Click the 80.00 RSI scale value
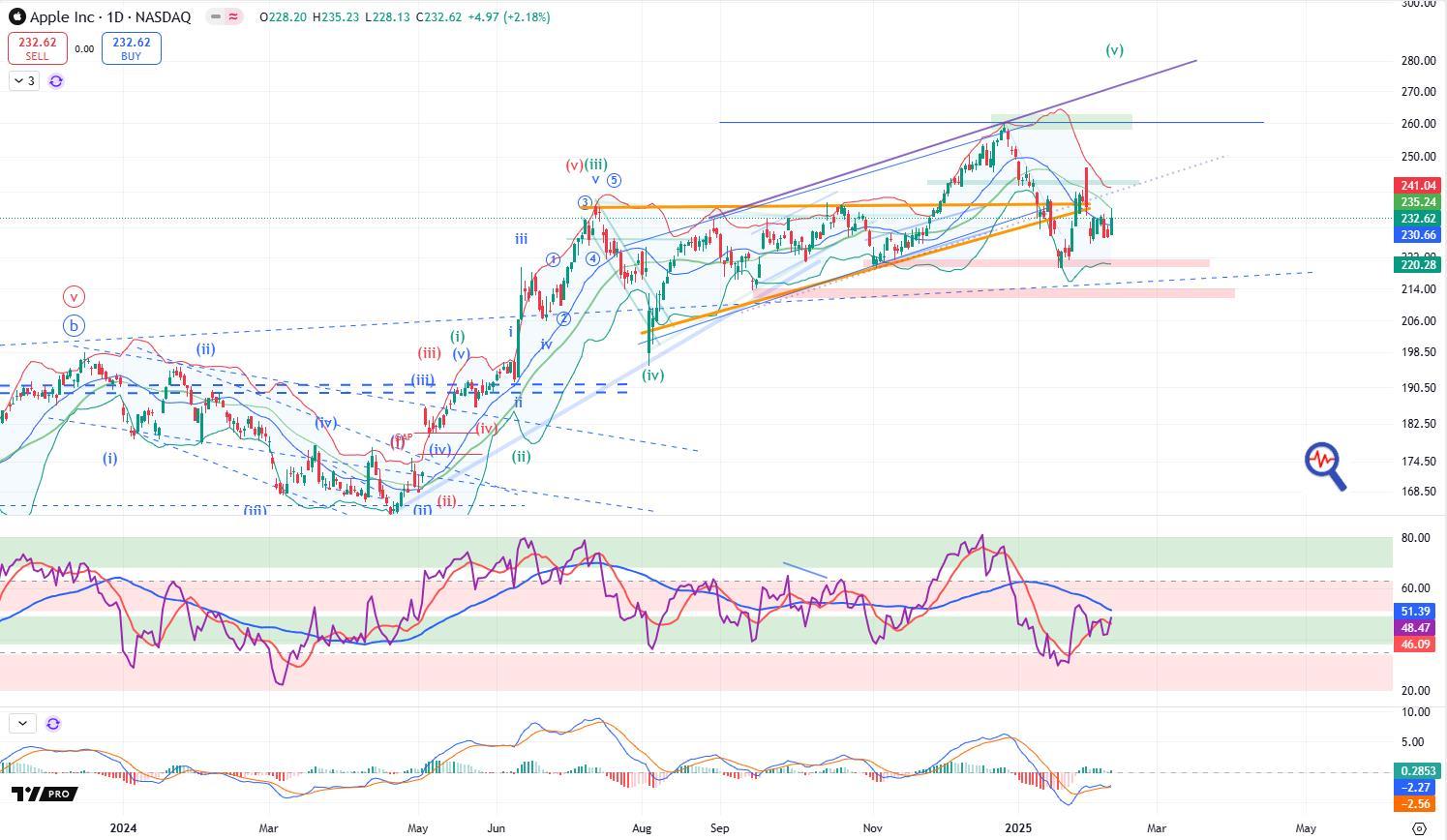The image size is (1447, 840). point(1415,538)
